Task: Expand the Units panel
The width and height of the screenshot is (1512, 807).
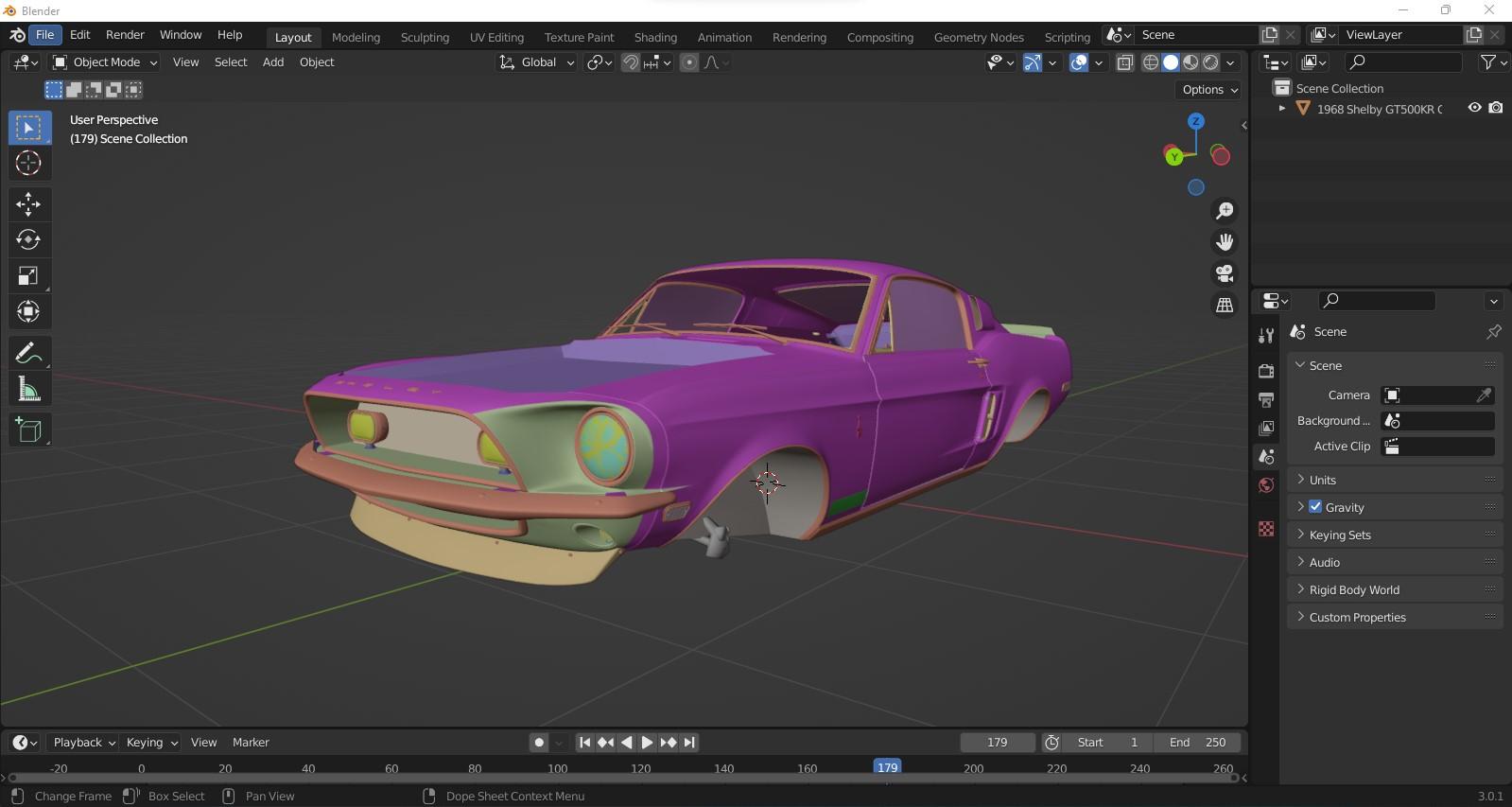Action: (1395, 480)
